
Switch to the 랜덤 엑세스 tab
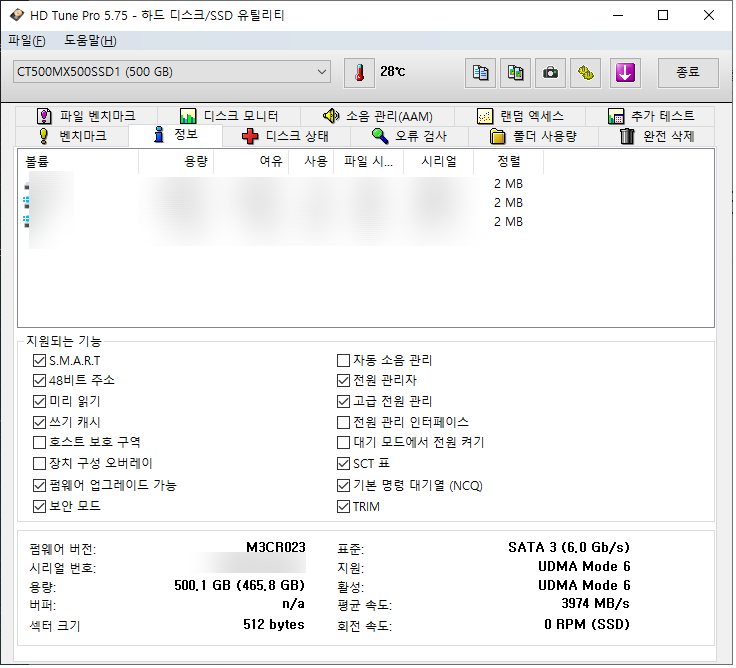520,116
